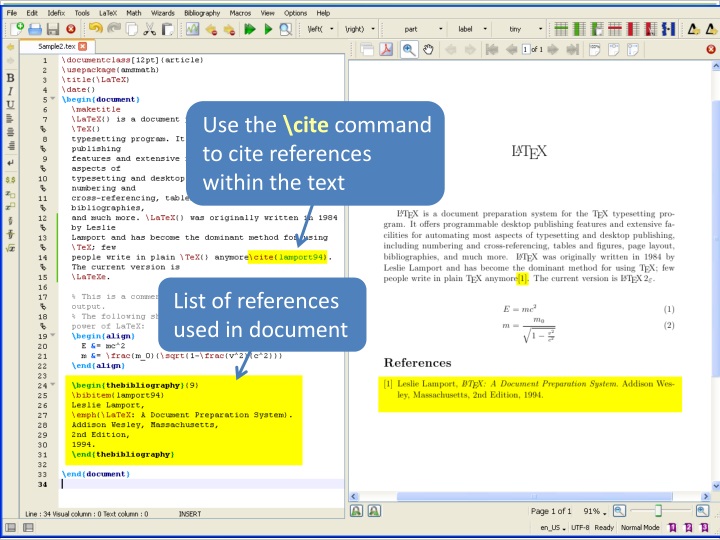720x540 pixels.
Task: Open the en_US spelling language dropdown
Action: (x=552, y=528)
